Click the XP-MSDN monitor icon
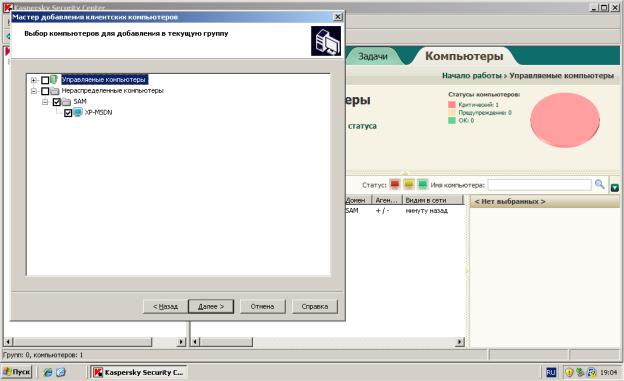624x381 pixels. tap(78, 112)
